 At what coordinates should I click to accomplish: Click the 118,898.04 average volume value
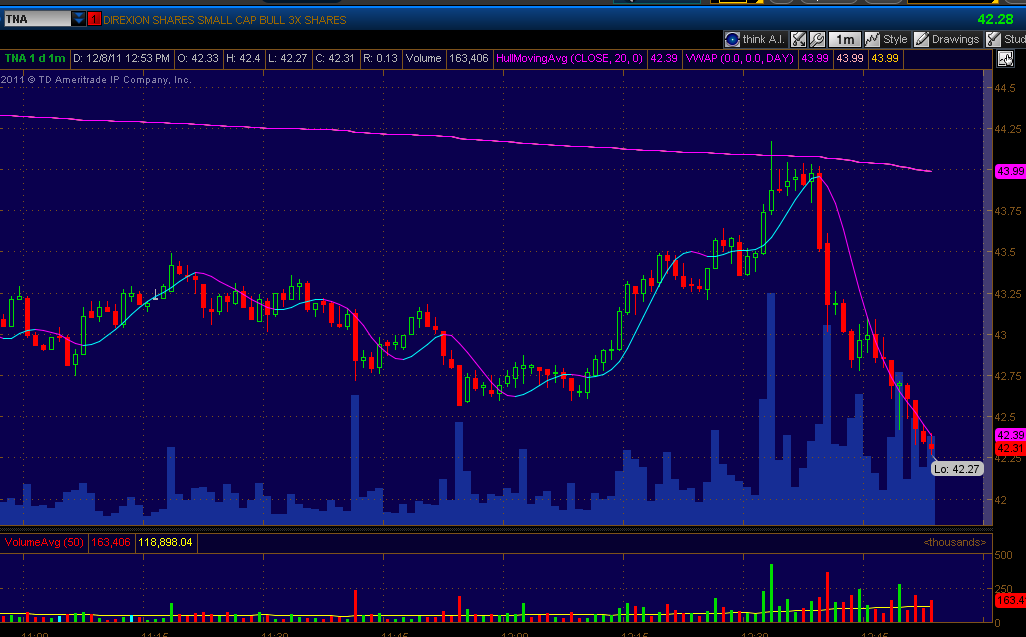coord(166,542)
